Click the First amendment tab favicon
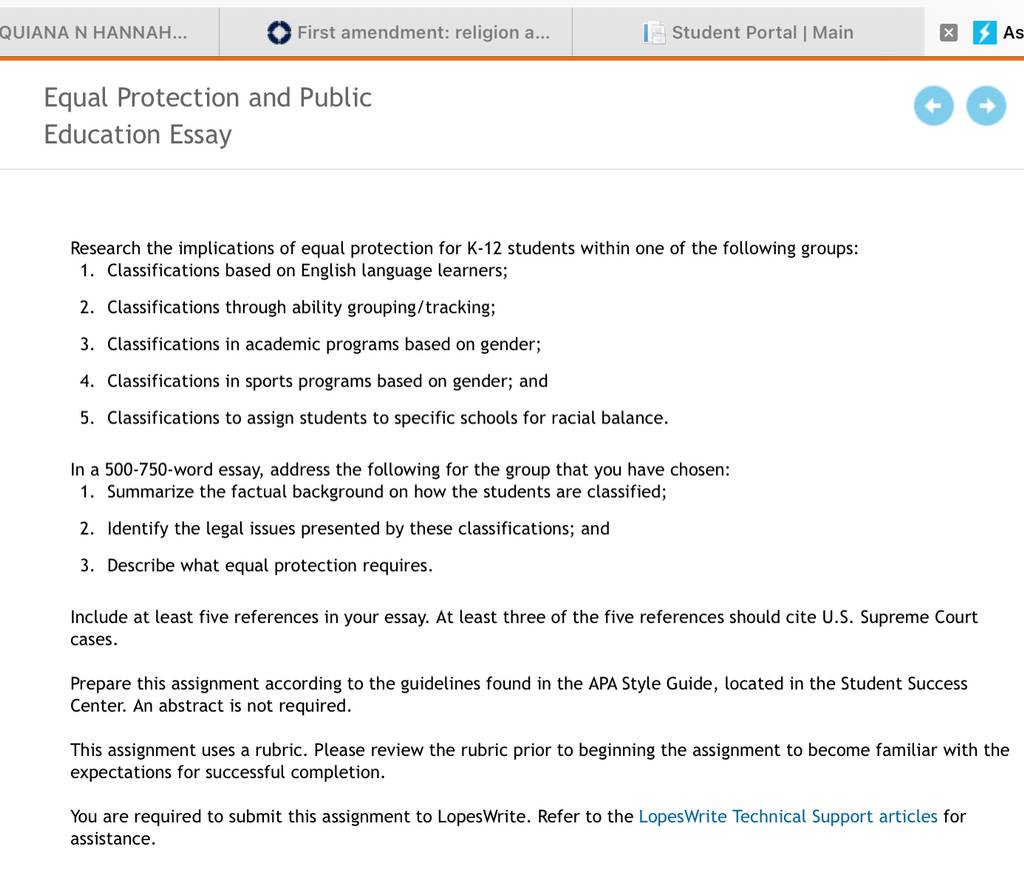Viewport: 1024px width, 872px height. tap(279, 33)
